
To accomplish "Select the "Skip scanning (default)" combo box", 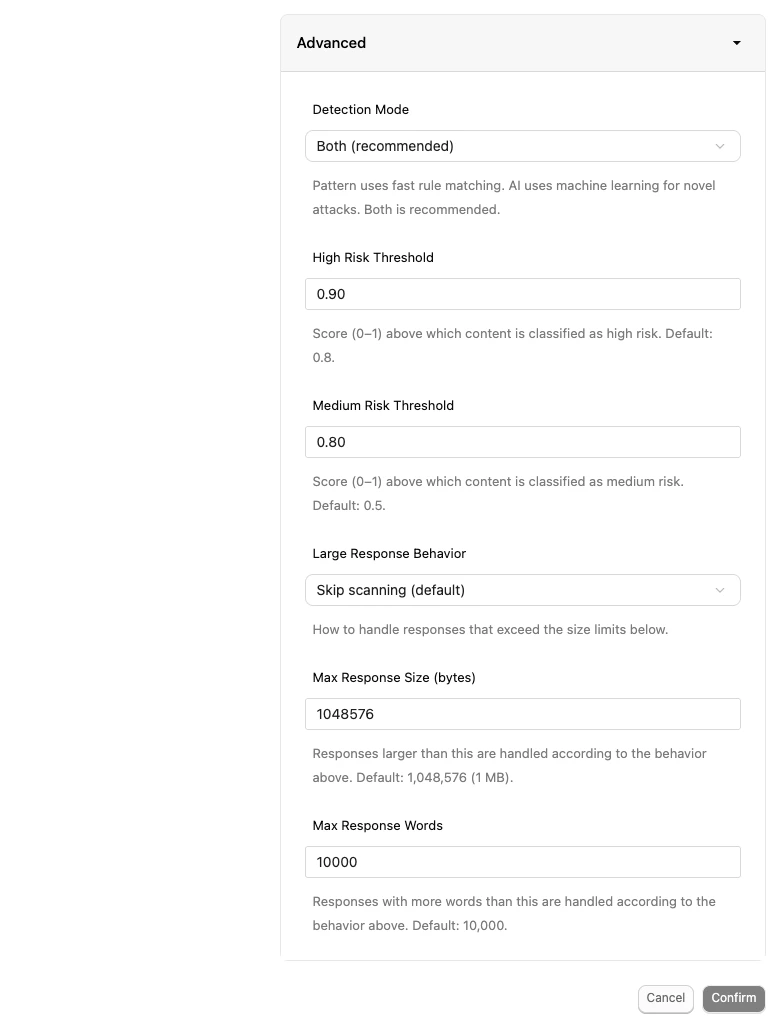I will coord(522,590).
